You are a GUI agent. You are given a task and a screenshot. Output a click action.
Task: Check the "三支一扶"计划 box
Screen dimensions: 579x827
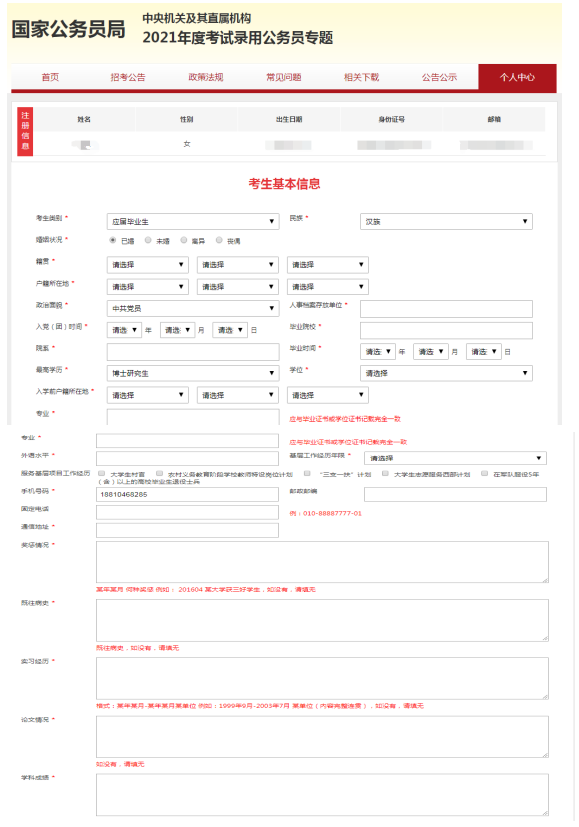click(x=307, y=474)
